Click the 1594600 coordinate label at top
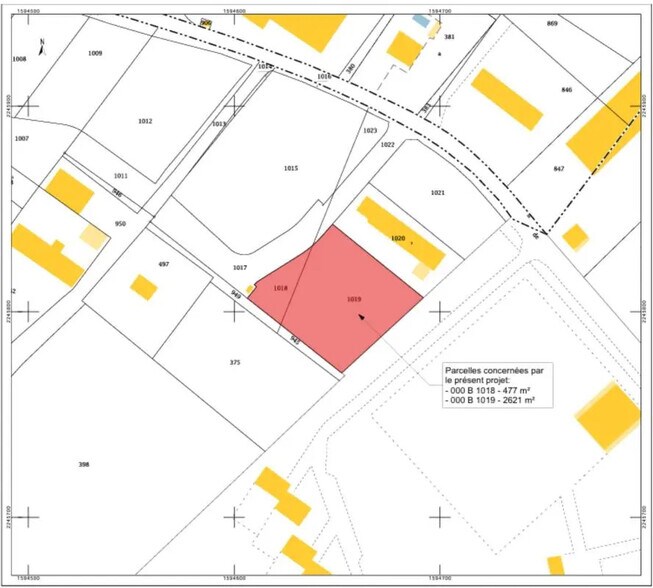This screenshot has width=653, height=588. click(x=235, y=8)
